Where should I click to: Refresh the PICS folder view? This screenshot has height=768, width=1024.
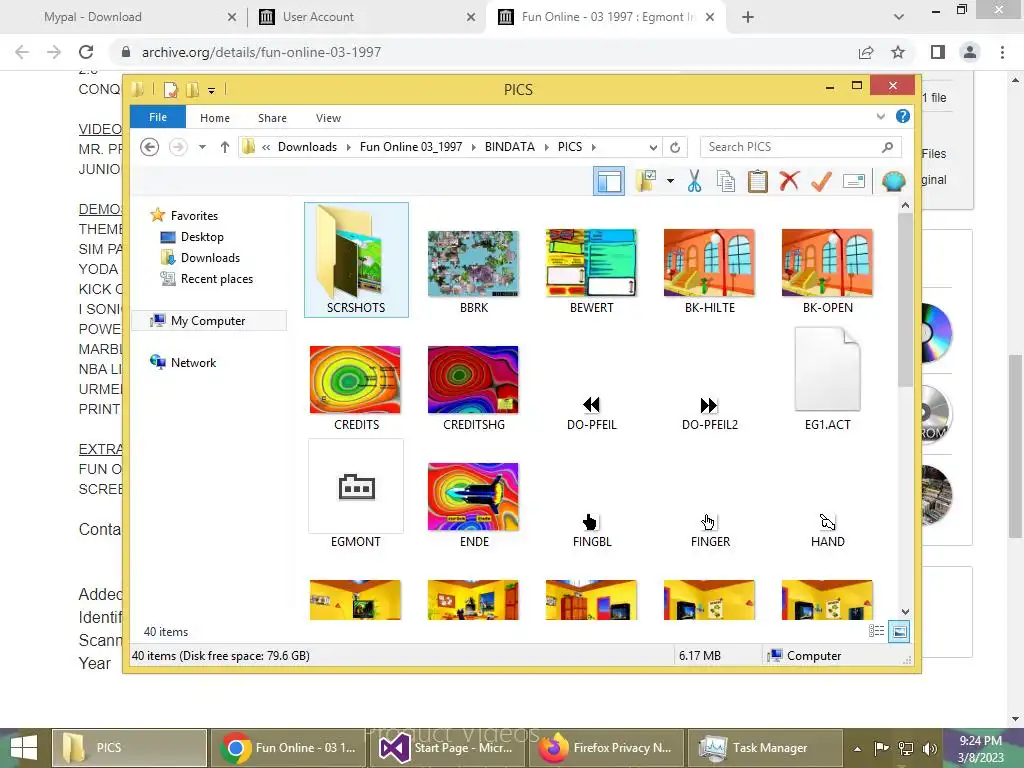pos(675,147)
